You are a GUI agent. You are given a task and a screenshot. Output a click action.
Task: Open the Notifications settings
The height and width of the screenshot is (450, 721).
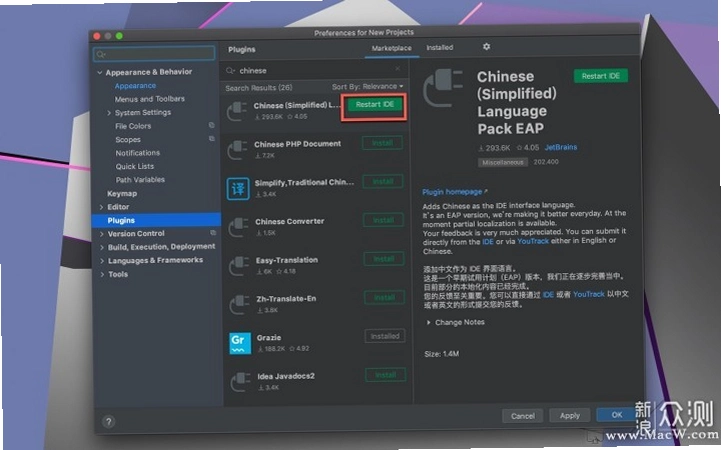pyautogui.click(x=137, y=153)
